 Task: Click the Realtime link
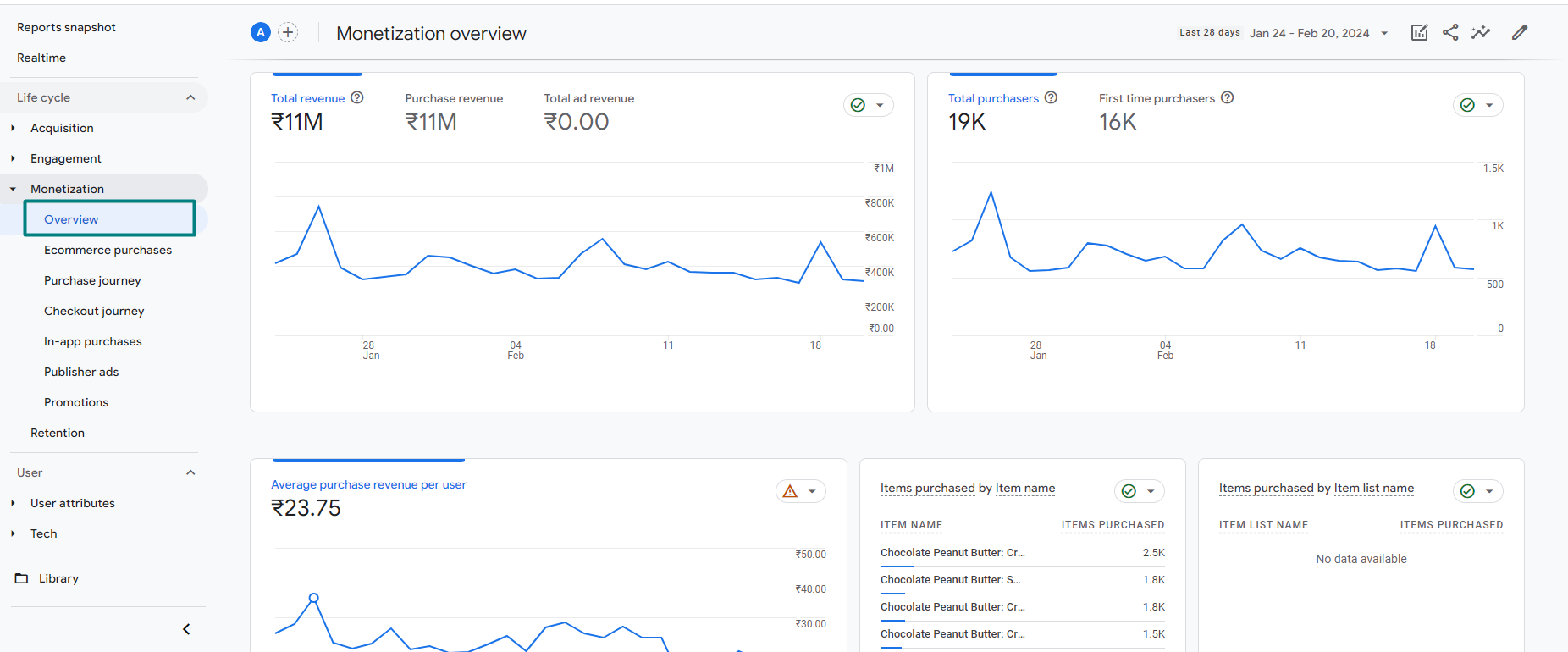(x=41, y=58)
